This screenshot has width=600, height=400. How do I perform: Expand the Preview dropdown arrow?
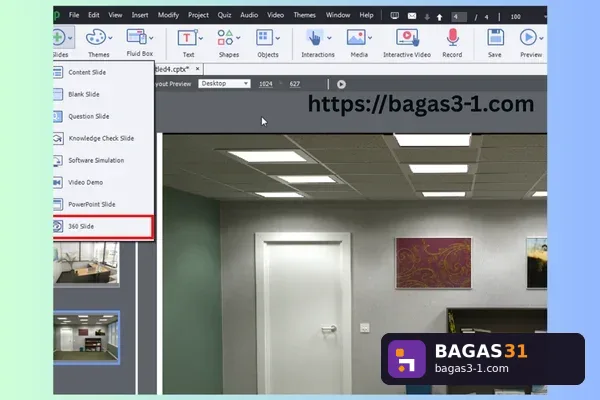point(541,38)
